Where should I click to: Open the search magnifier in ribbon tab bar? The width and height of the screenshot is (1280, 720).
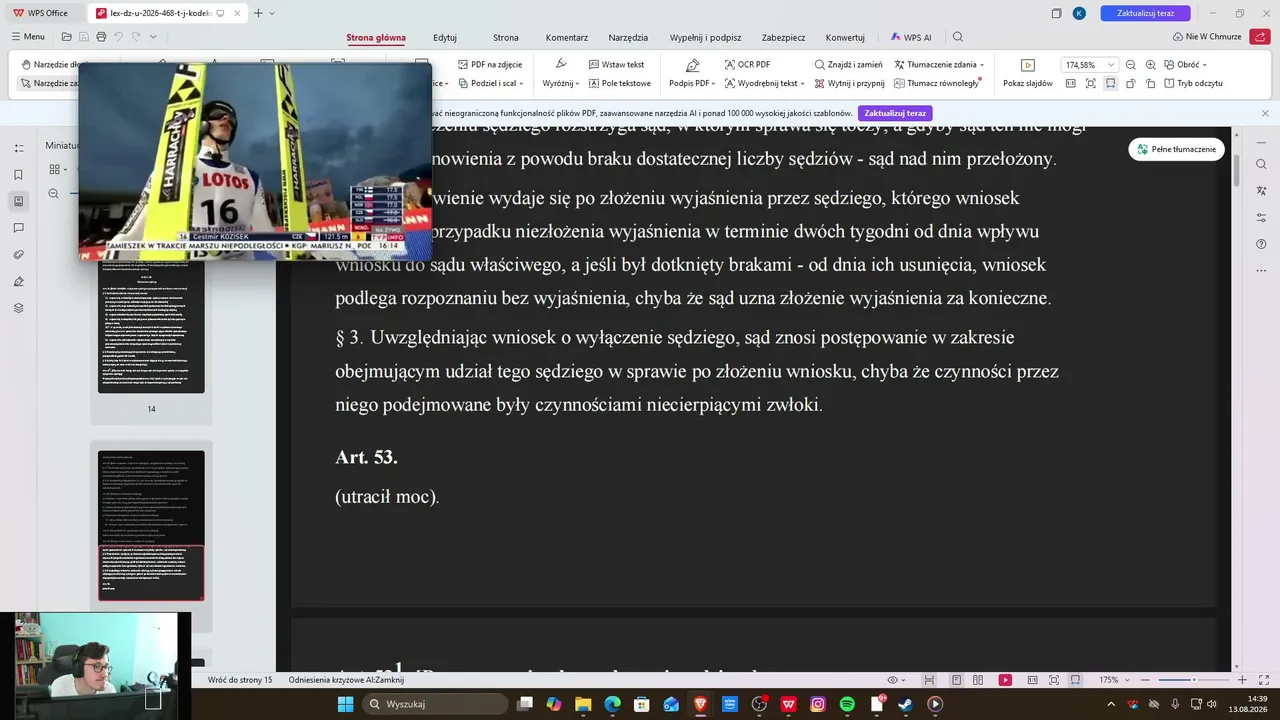point(958,37)
